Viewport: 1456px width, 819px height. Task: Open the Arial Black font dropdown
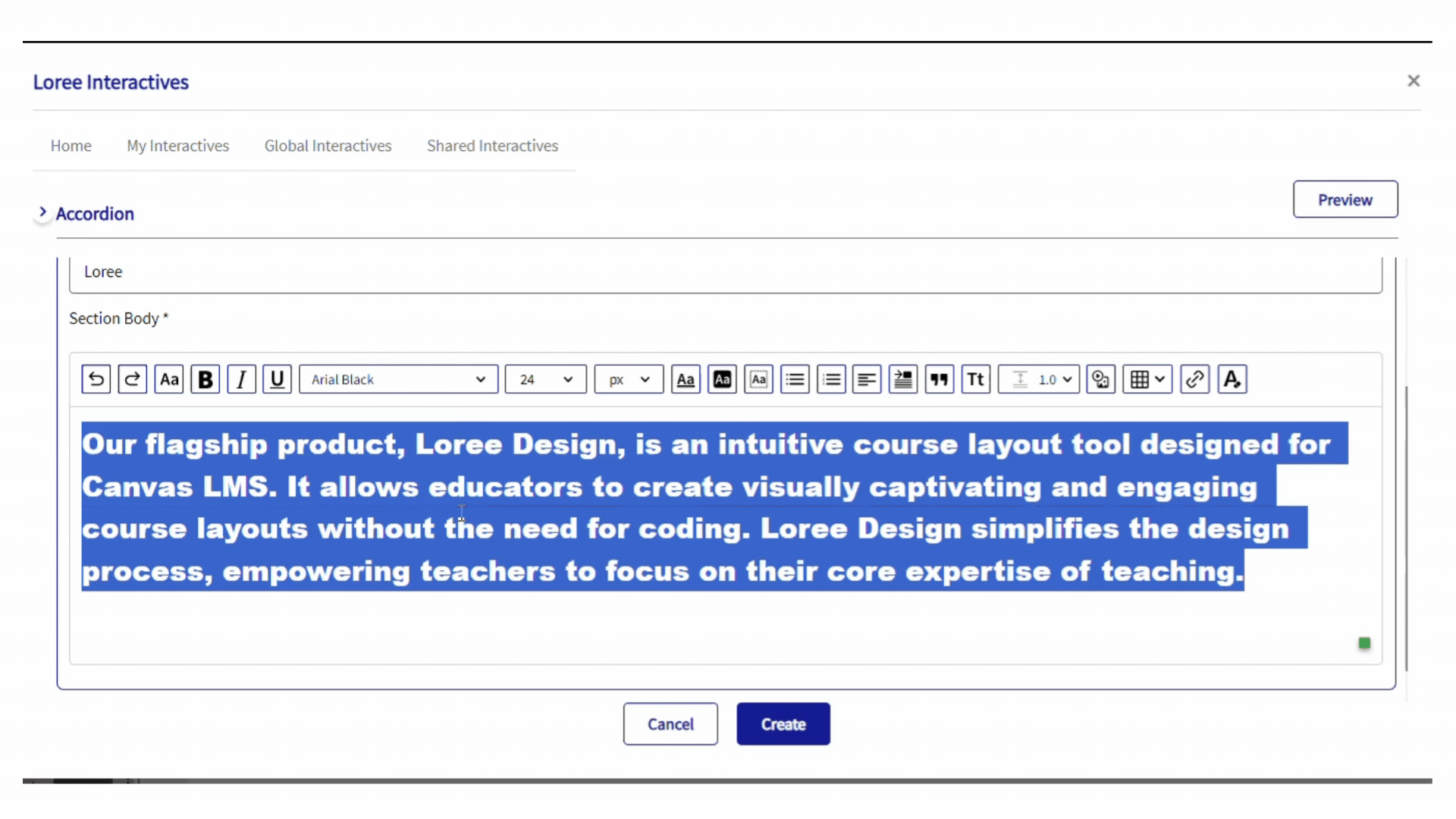399,379
